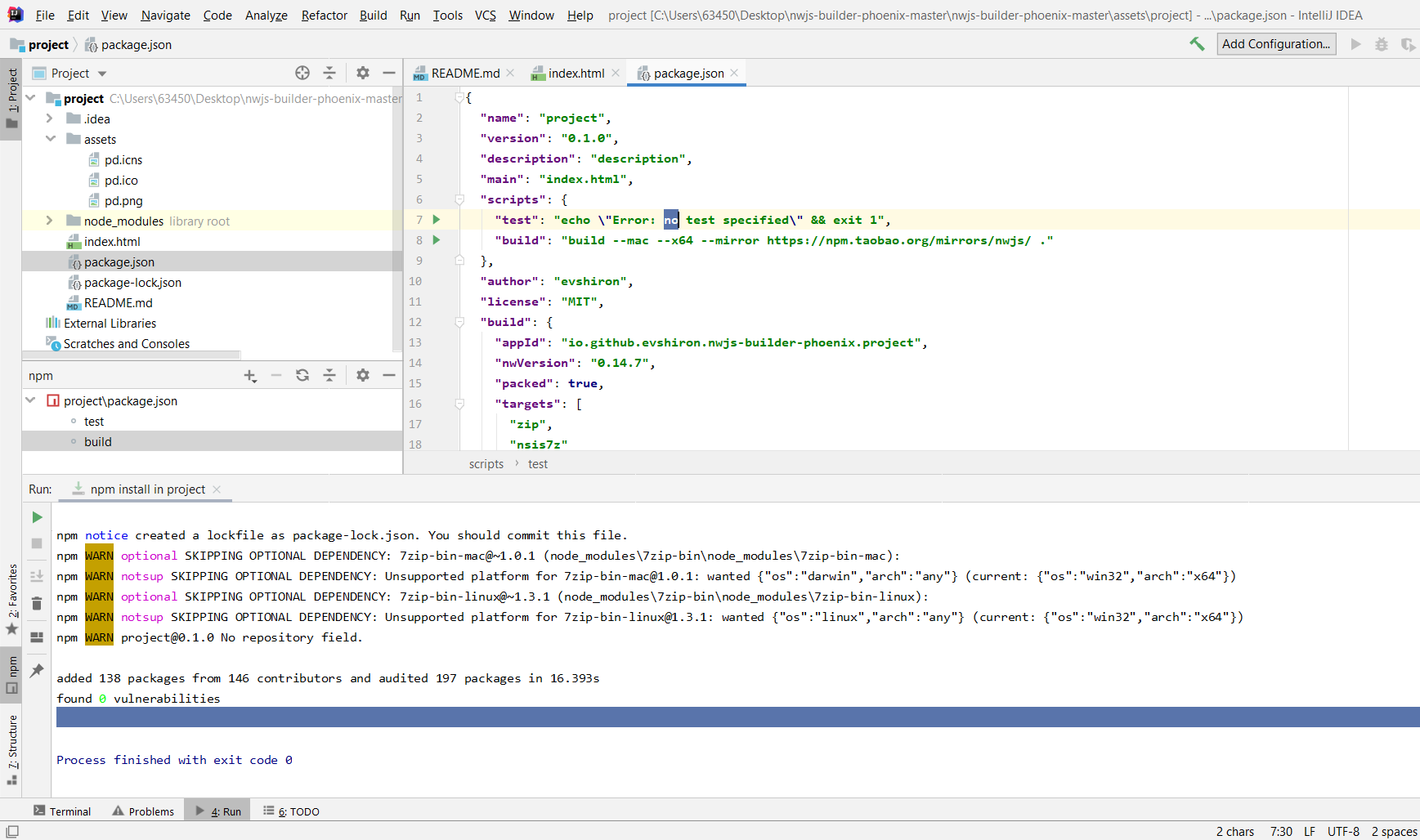Close the package.json editor tab

pyautogui.click(x=734, y=73)
